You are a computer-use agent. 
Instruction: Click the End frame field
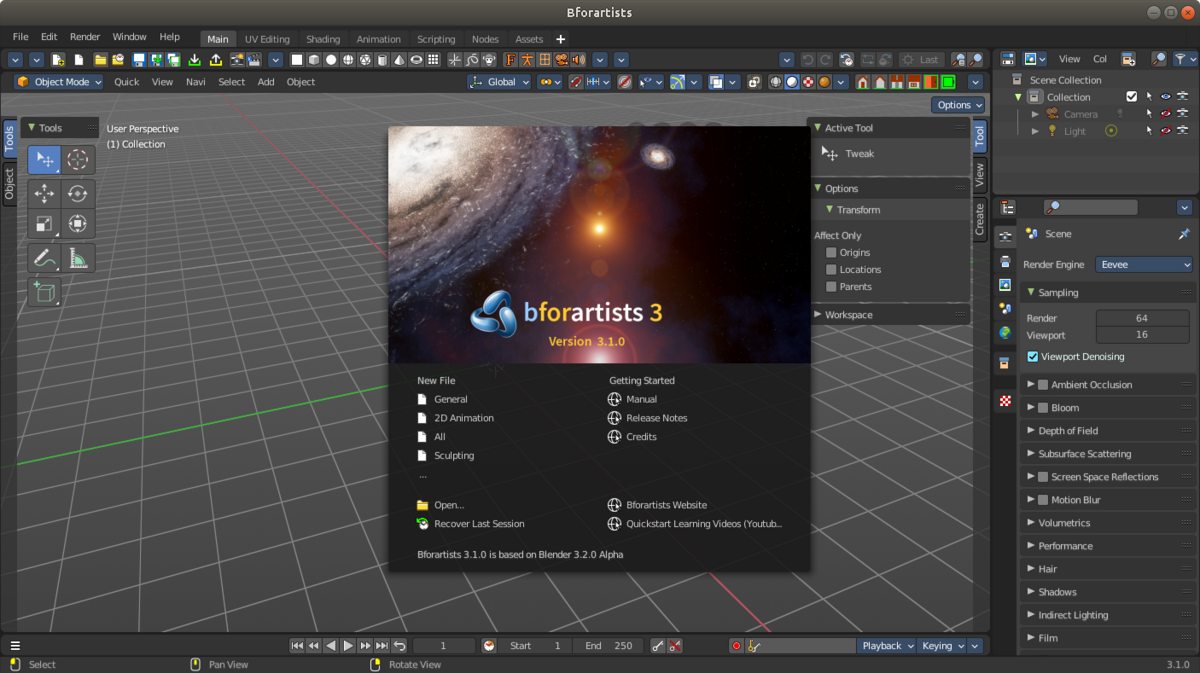[x=609, y=646]
